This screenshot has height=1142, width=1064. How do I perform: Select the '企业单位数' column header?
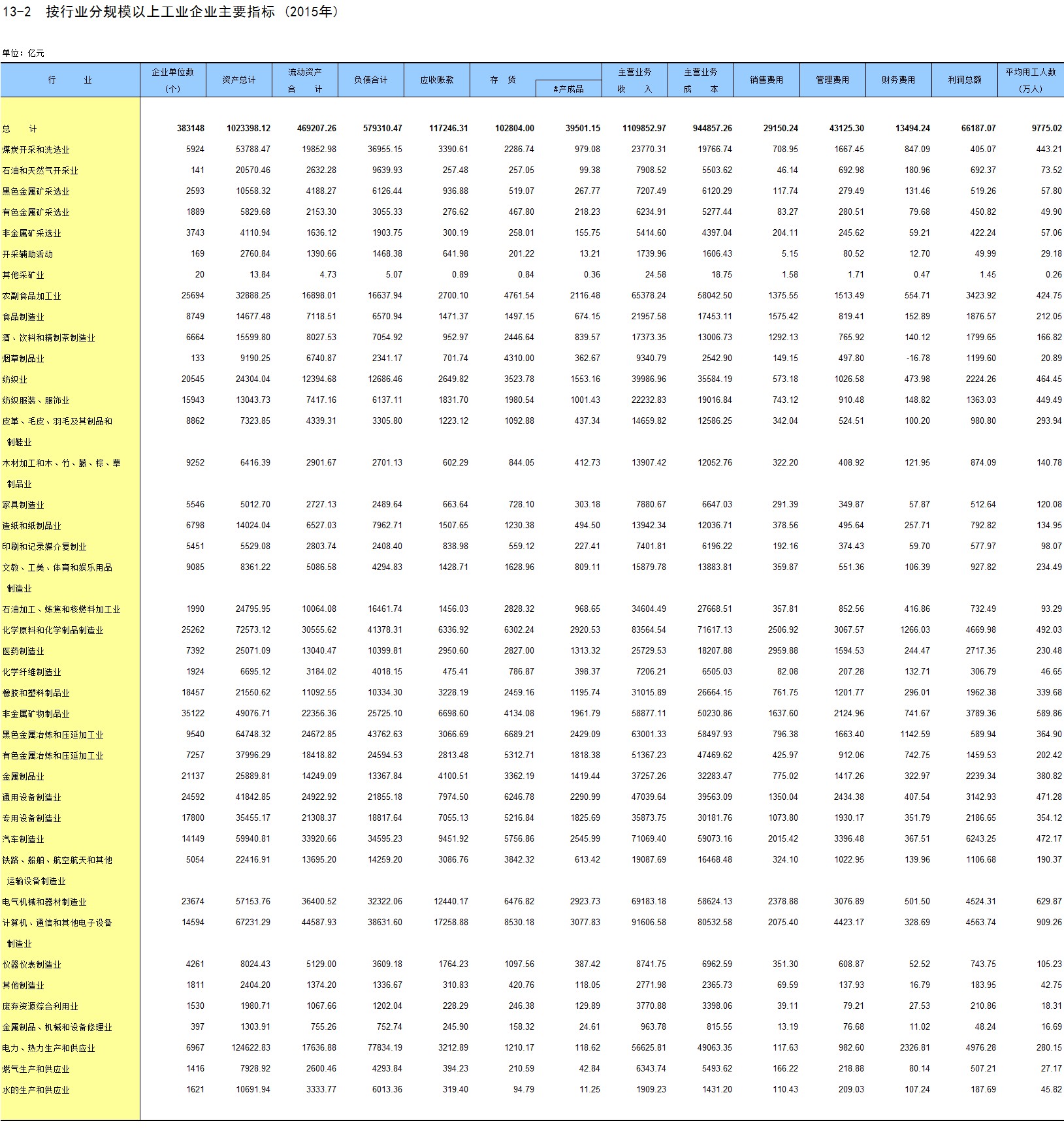(173, 80)
